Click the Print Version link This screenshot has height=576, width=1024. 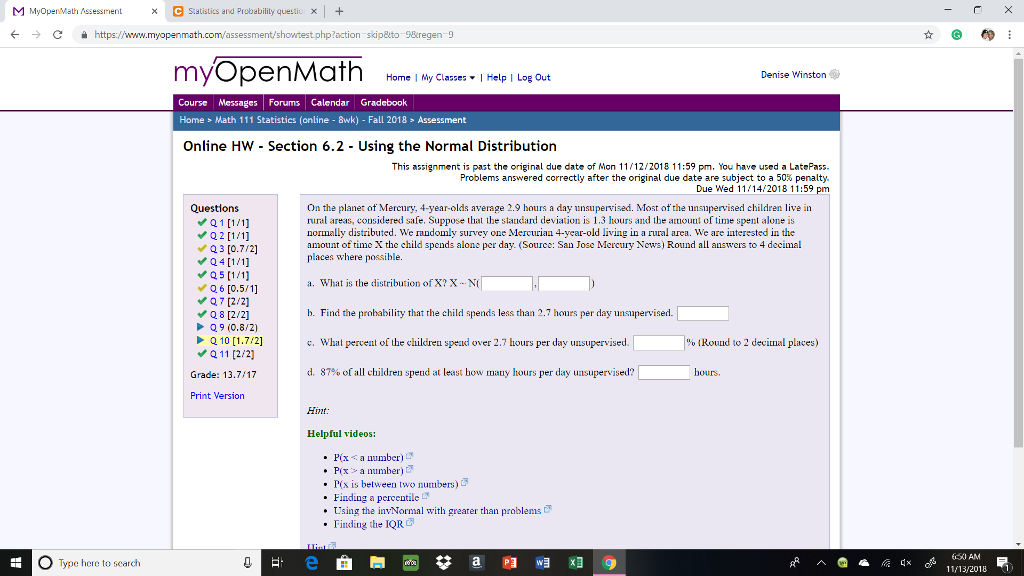(x=217, y=395)
